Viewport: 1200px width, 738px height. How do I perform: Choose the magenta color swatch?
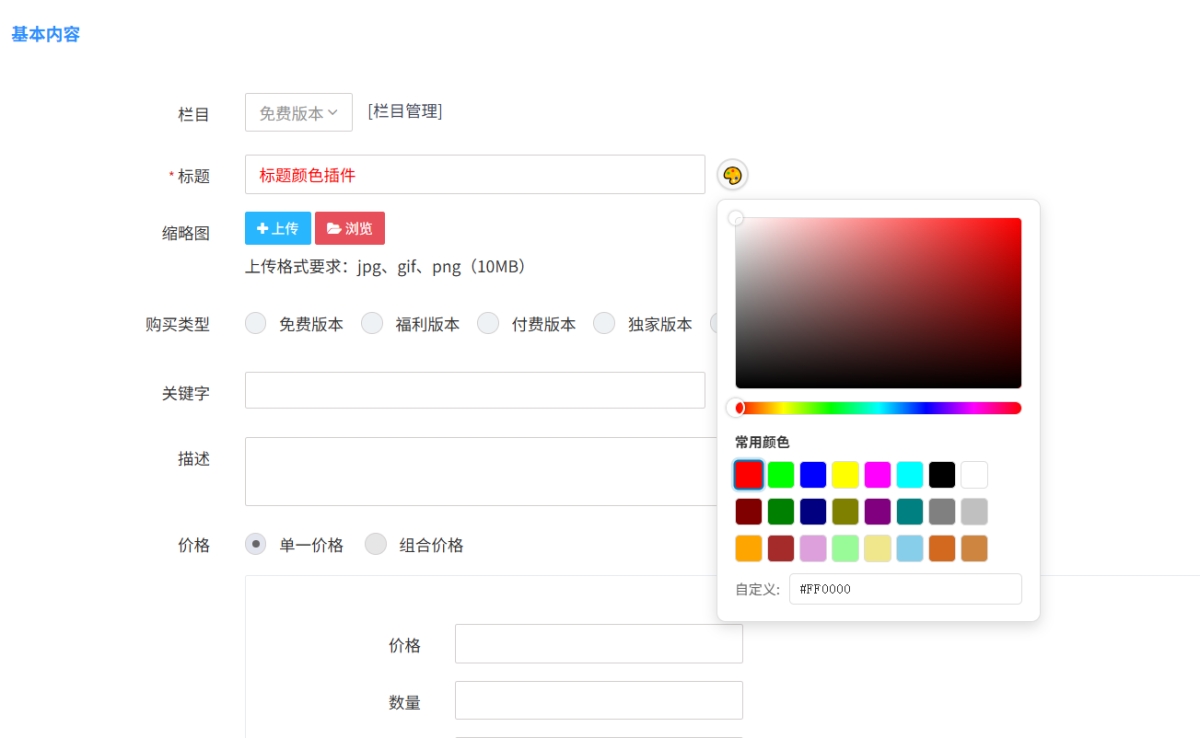(878, 474)
